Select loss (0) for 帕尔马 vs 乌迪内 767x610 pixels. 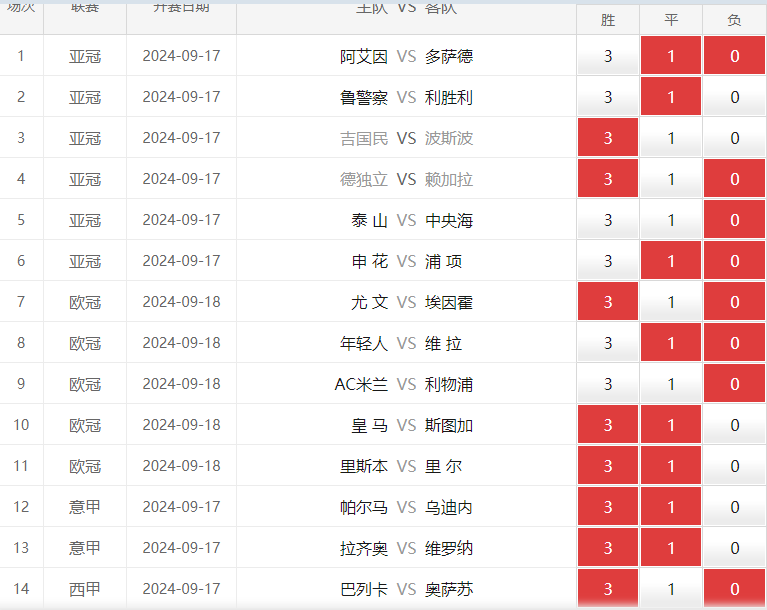click(734, 507)
